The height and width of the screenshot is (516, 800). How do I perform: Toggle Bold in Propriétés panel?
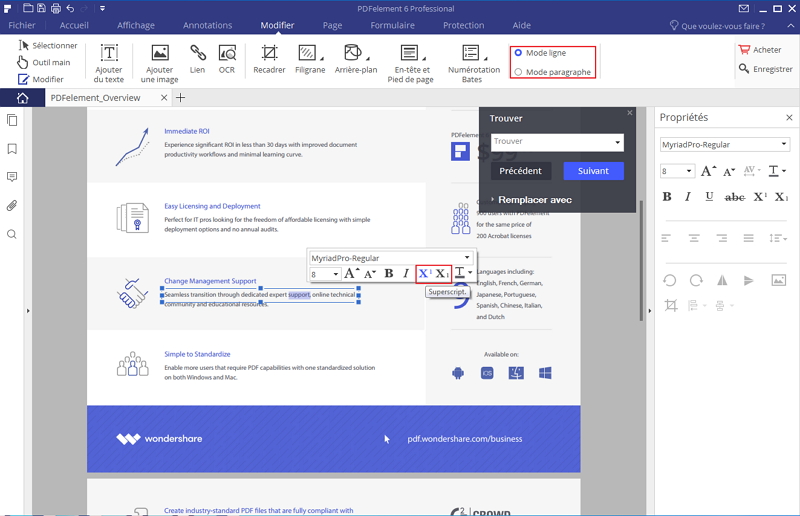pyautogui.click(x=667, y=197)
